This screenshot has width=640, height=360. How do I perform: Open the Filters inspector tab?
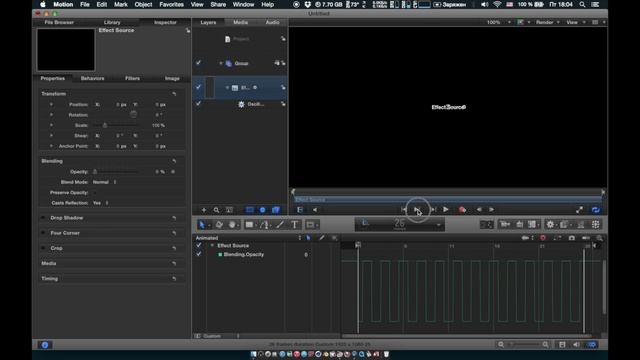click(x=132, y=78)
